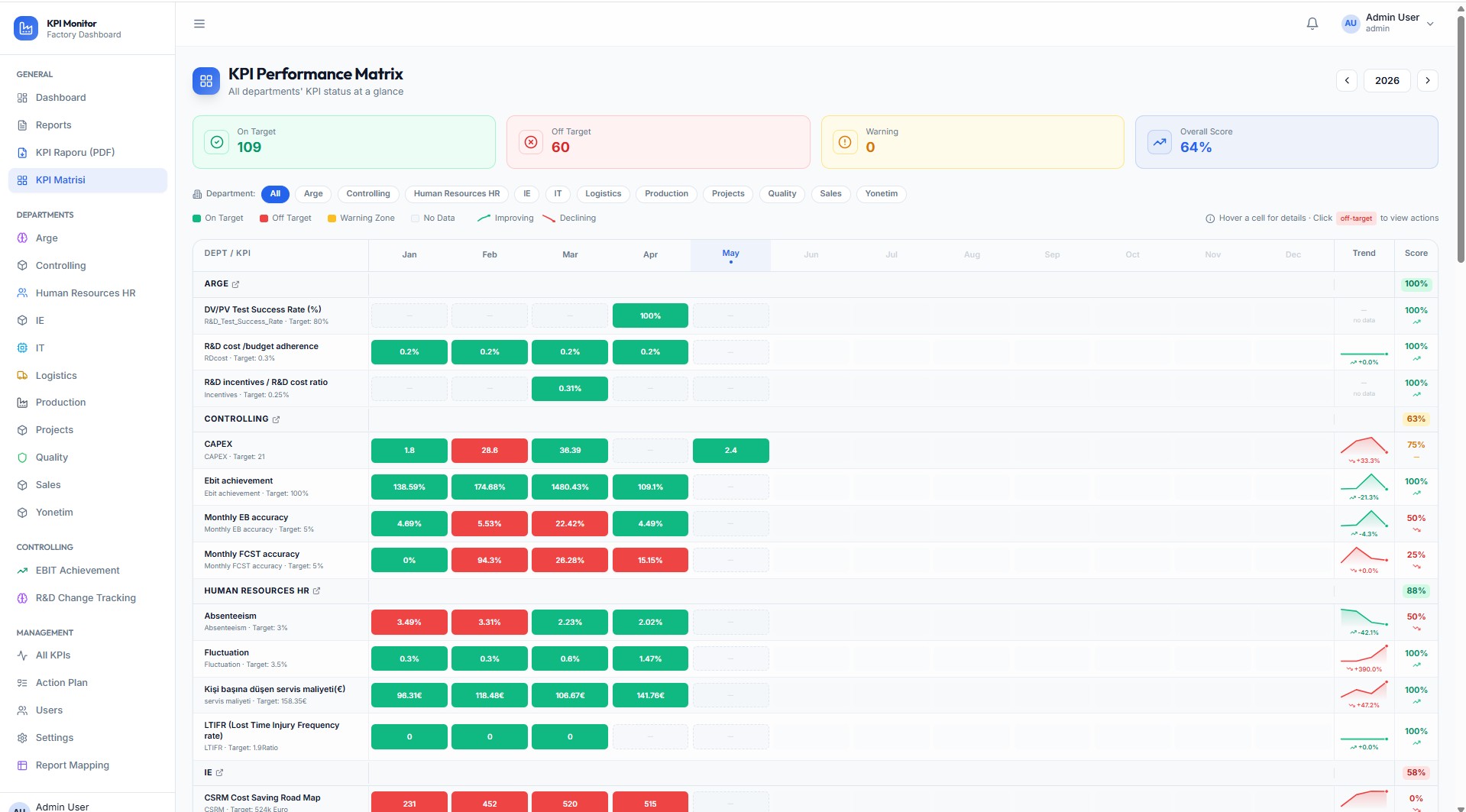This screenshot has width=1466, height=812.
Task: Open Sales in sidebar departments
Action: [x=88, y=485]
